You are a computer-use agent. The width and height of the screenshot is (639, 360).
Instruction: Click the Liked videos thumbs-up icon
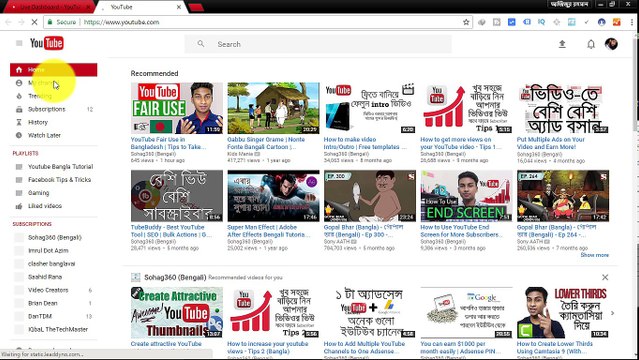pyautogui.click(x=19, y=206)
